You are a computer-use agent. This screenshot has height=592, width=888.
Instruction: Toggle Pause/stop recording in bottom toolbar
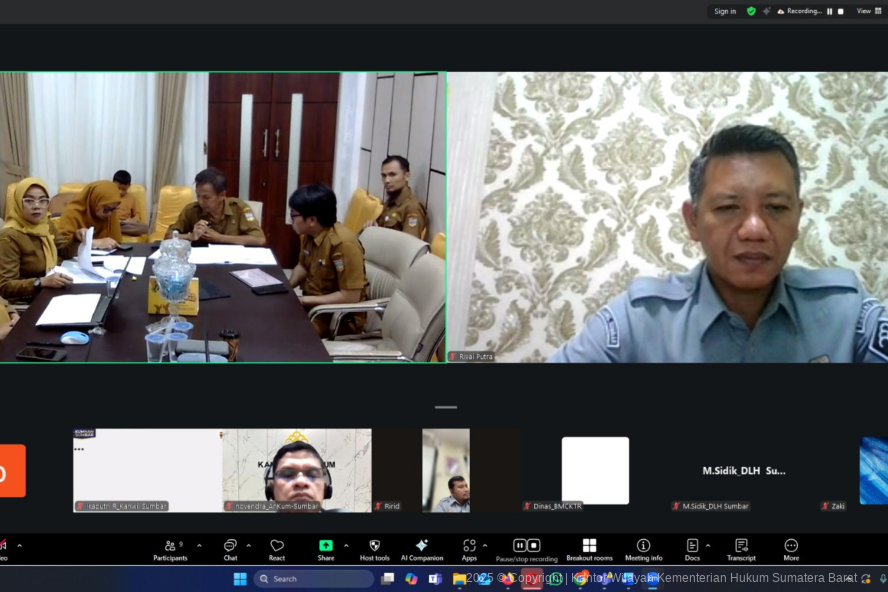pos(526,548)
